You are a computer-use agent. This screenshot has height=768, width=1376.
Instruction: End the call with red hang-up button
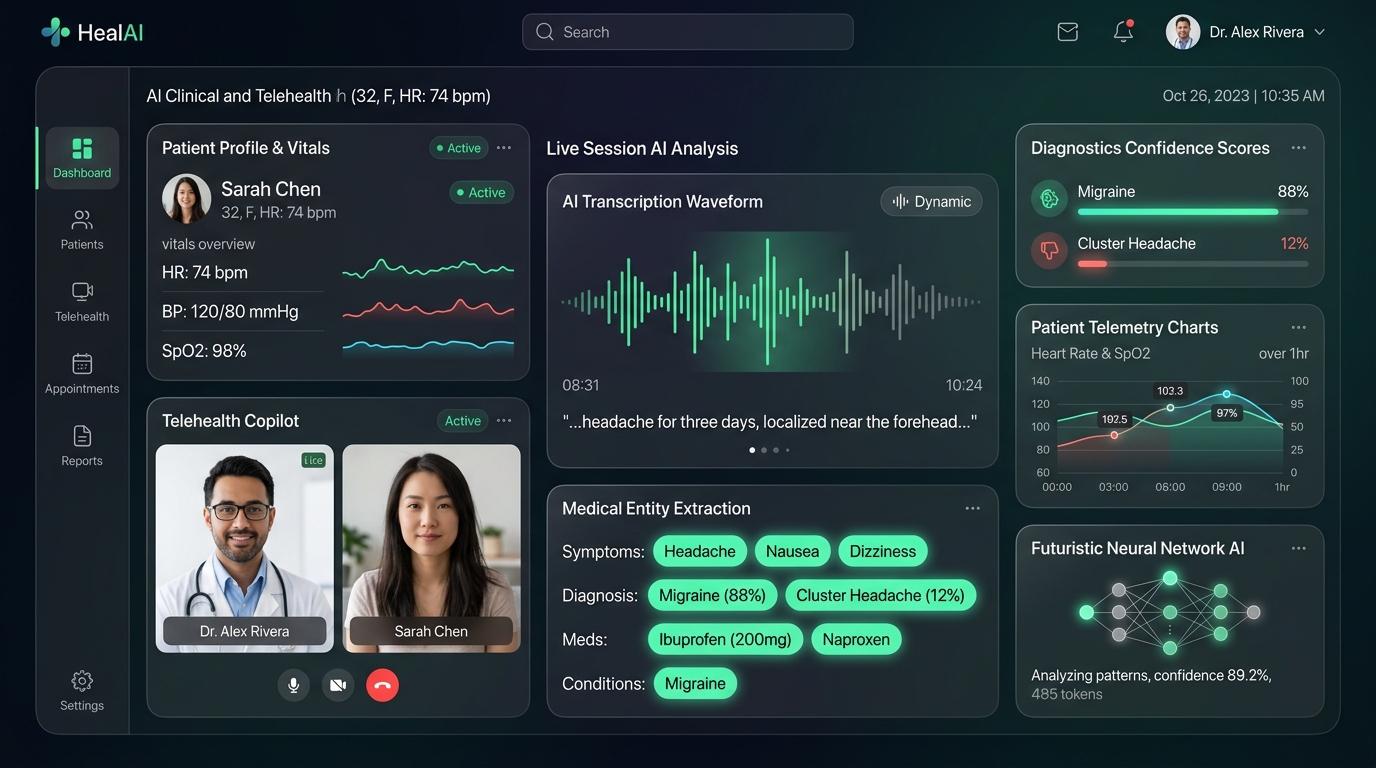click(382, 685)
